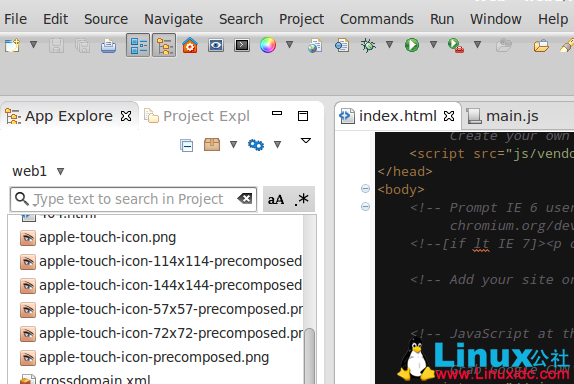This screenshot has width=574, height=384.
Task: Start the Debug bug icon
Action: coord(368,45)
